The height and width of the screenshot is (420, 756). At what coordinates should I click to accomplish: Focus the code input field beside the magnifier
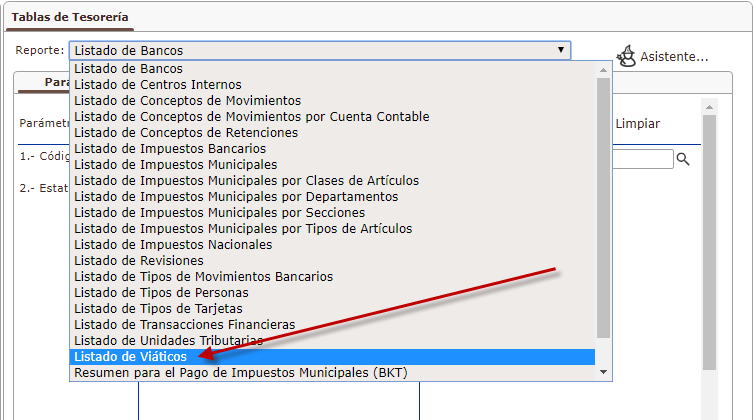pyautogui.click(x=643, y=159)
